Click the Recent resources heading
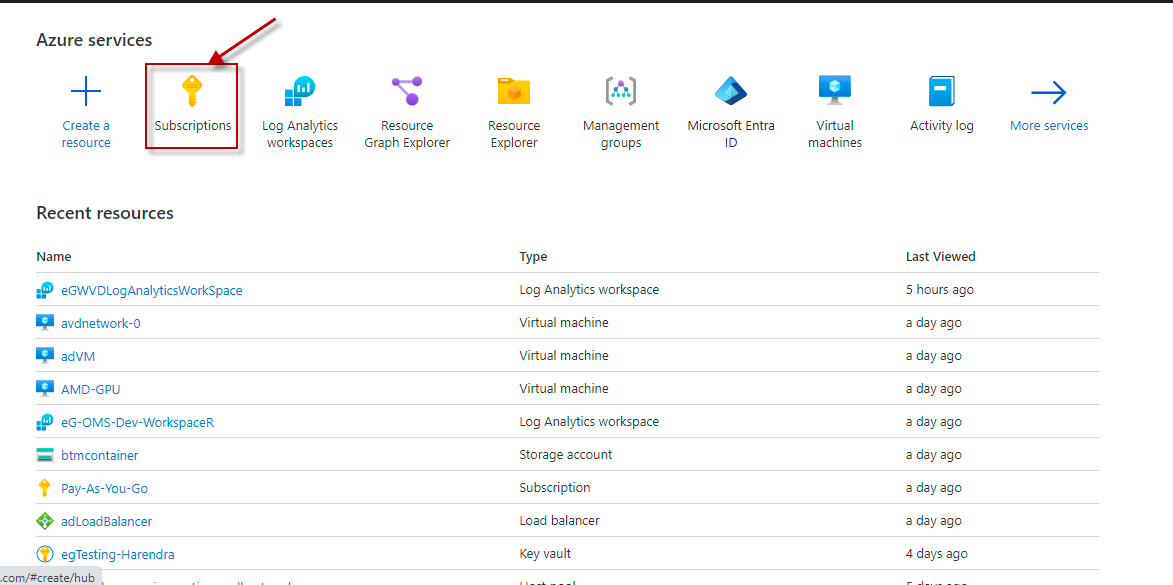Viewport: 1173px width, 585px height. click(105, 213)
